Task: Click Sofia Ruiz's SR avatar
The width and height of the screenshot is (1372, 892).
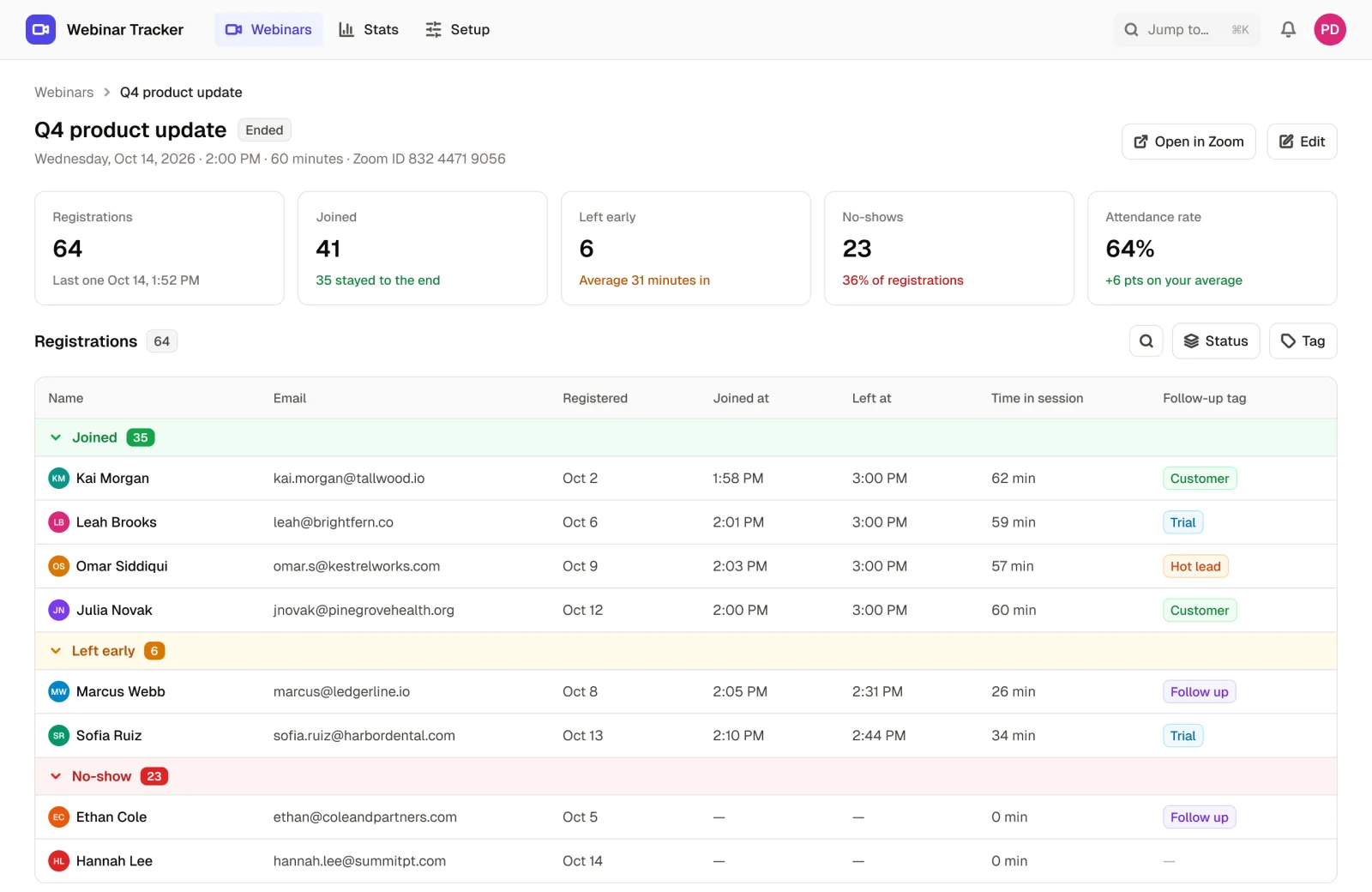Action: pyautogui.click(x=58, y=736)
